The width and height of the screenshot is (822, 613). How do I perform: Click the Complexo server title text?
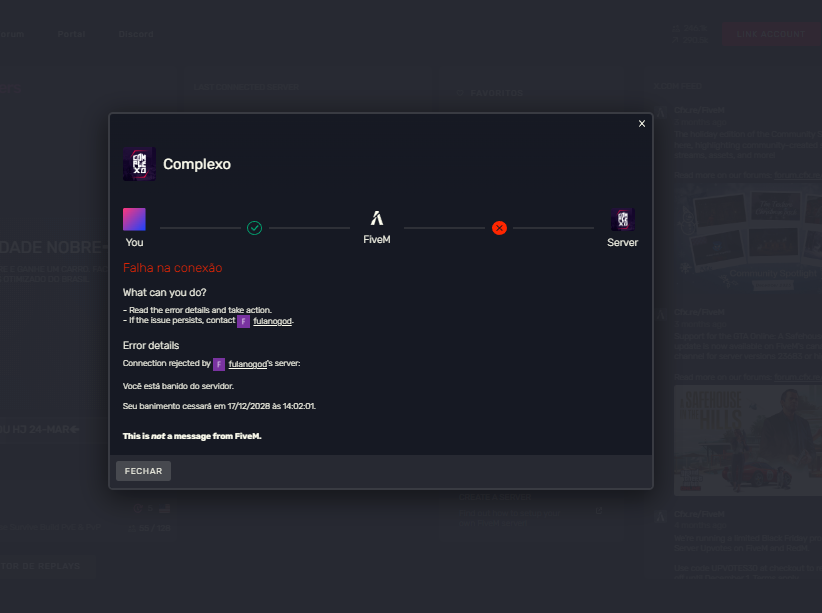click(197, 164)
